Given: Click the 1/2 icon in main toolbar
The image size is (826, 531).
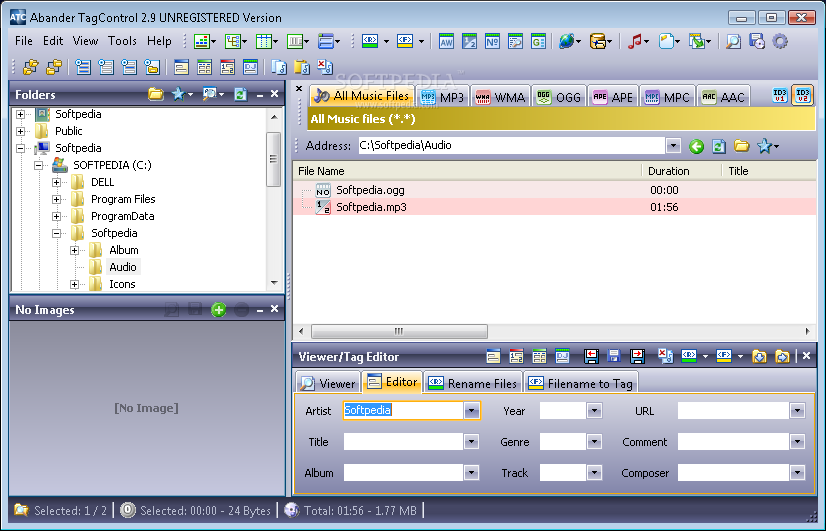Looking at the screenshot, I should tap(469, 41).
